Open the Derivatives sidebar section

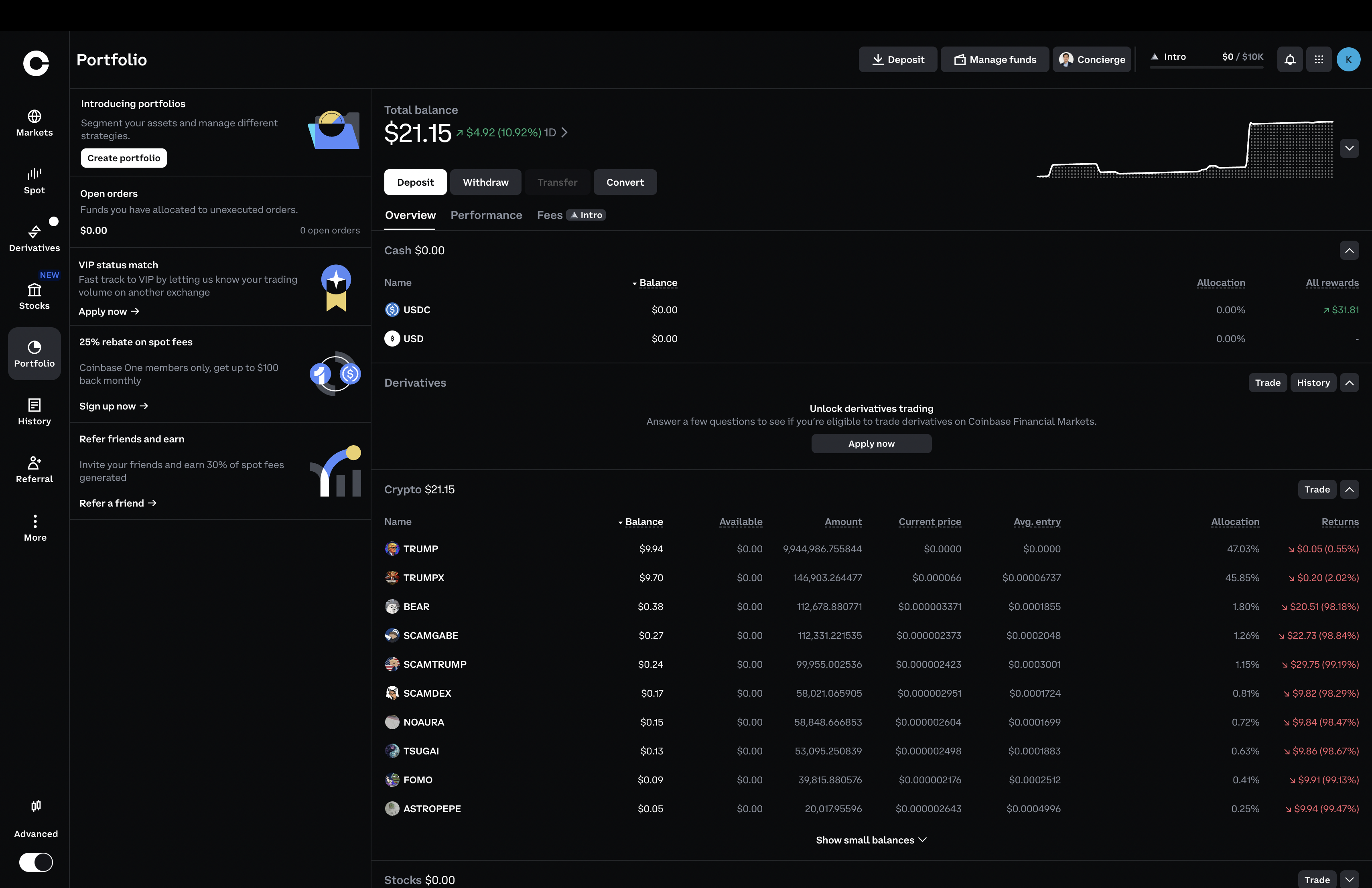coord(35,239)
